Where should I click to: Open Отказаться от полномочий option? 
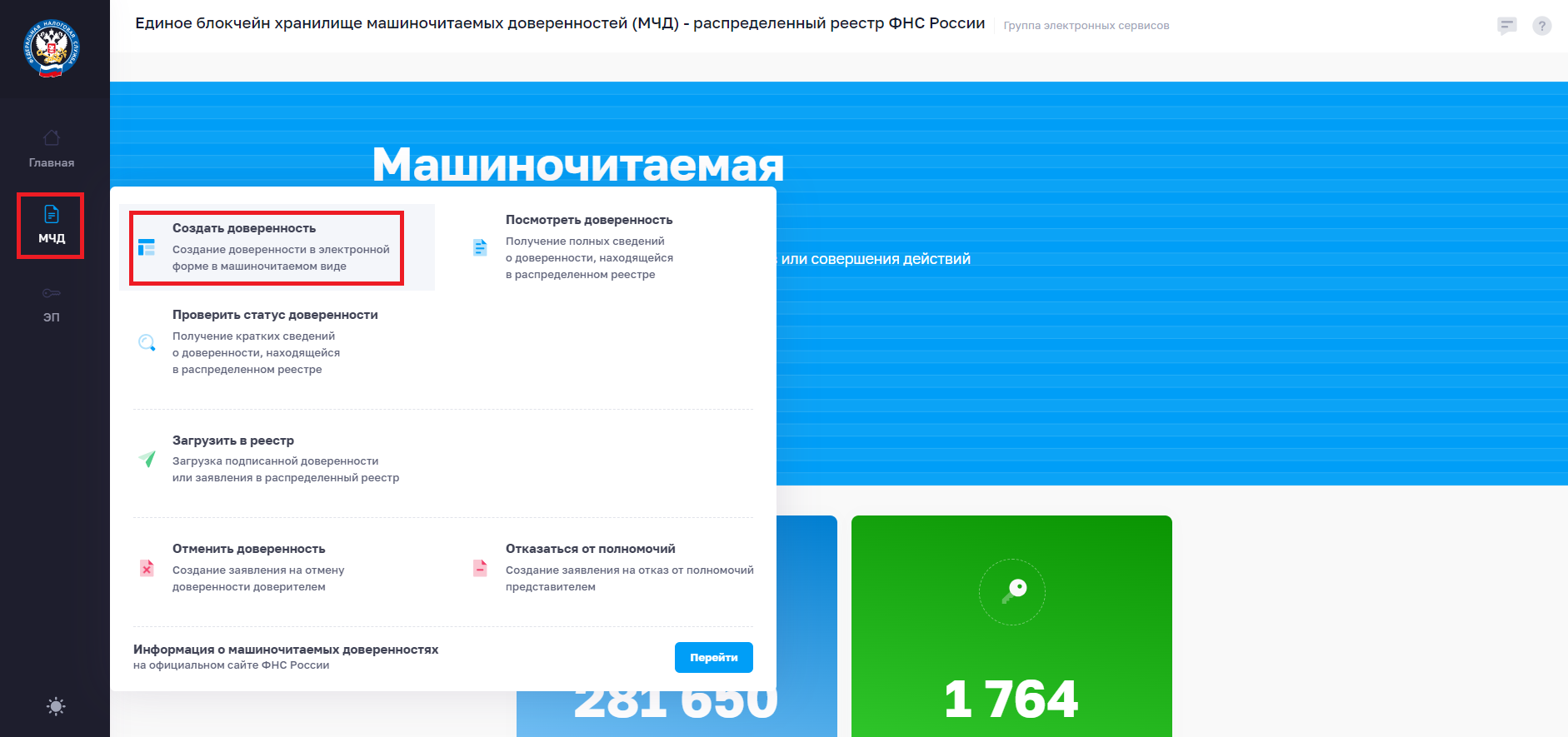tap(590, 549)
